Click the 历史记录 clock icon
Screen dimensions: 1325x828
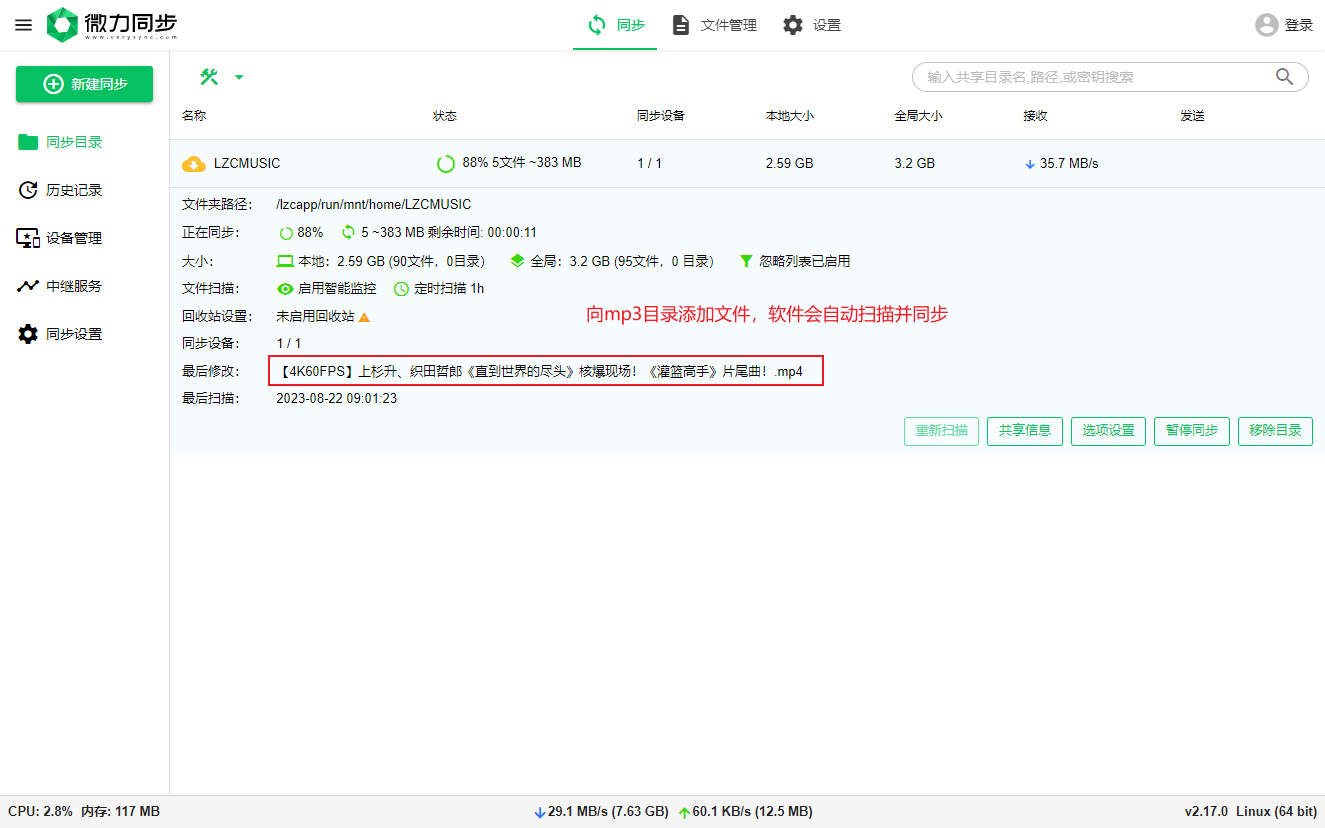click(28, 190)
